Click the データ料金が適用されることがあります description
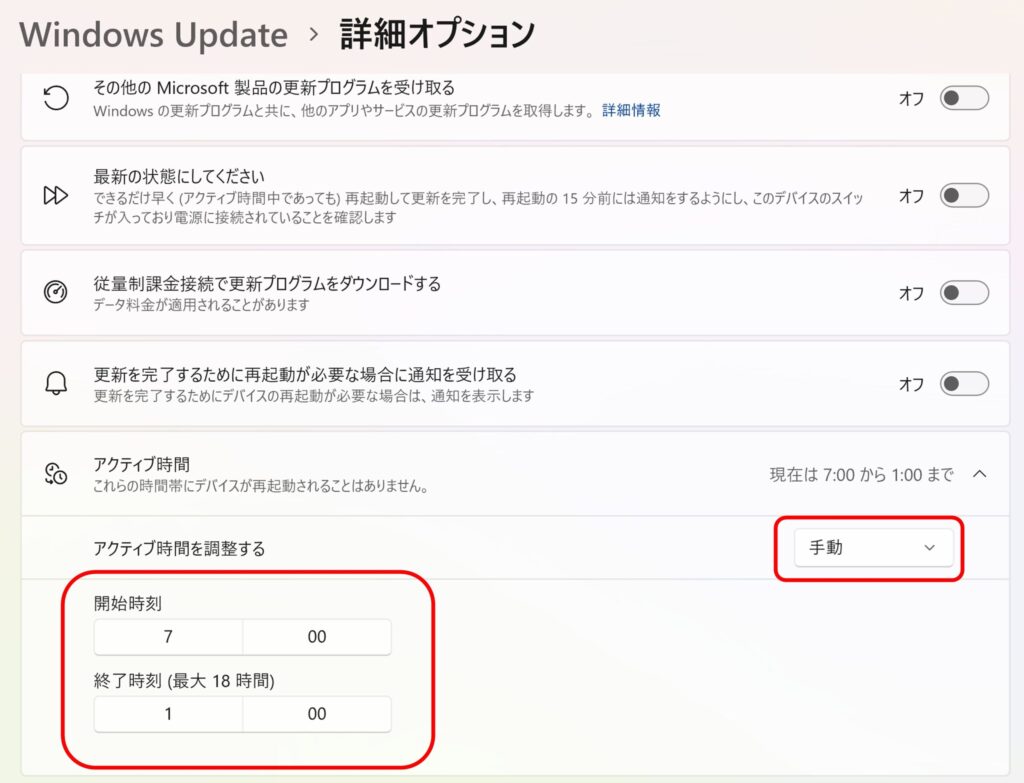 [201, 305]
